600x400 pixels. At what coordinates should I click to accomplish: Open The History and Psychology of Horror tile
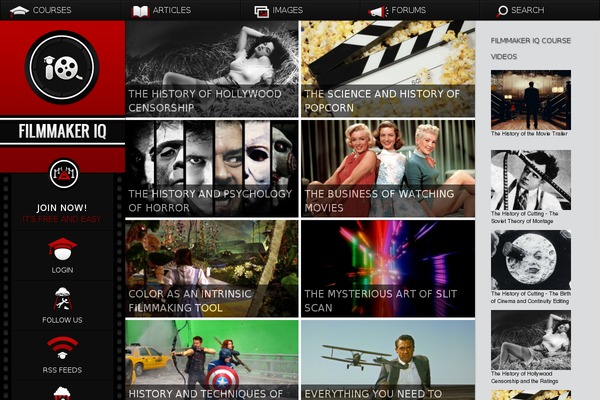tap(212, 169)
